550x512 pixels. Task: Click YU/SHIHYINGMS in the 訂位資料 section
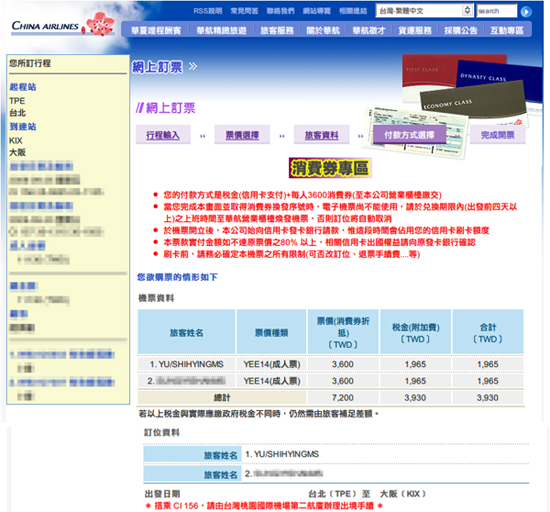click(x=282, y=454)
